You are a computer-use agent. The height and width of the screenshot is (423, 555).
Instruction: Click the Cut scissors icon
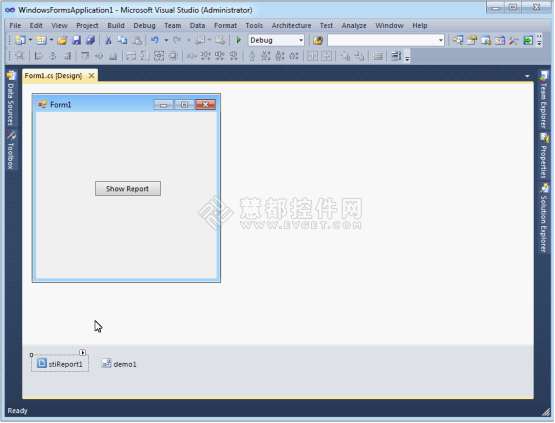(109, 40)
